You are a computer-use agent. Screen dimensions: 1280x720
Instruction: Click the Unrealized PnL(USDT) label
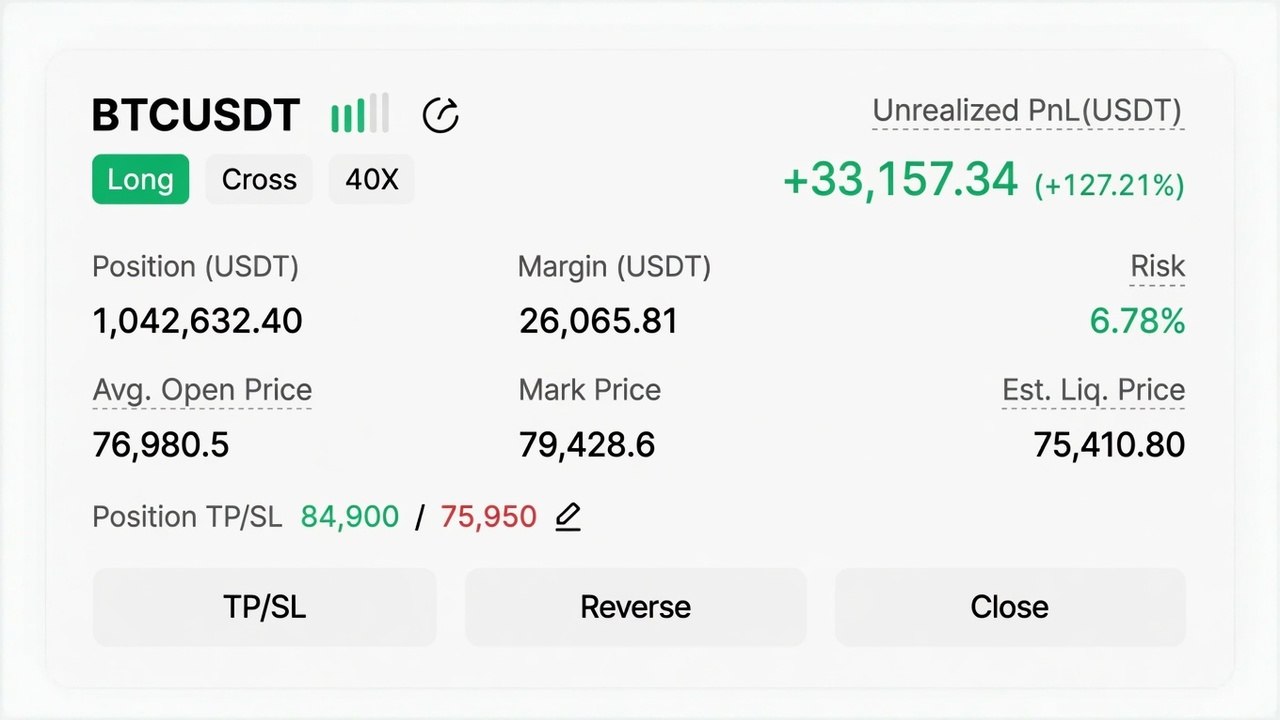[x=1028, y=111]
